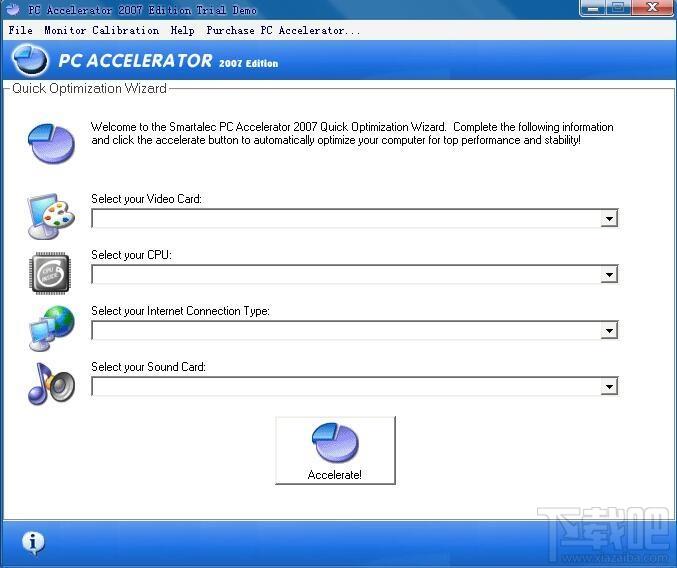This screenshot has width=677, height=568.
Task: Click the 'Quick Optimization Wizard' group title
Action: tap(89, 88)
